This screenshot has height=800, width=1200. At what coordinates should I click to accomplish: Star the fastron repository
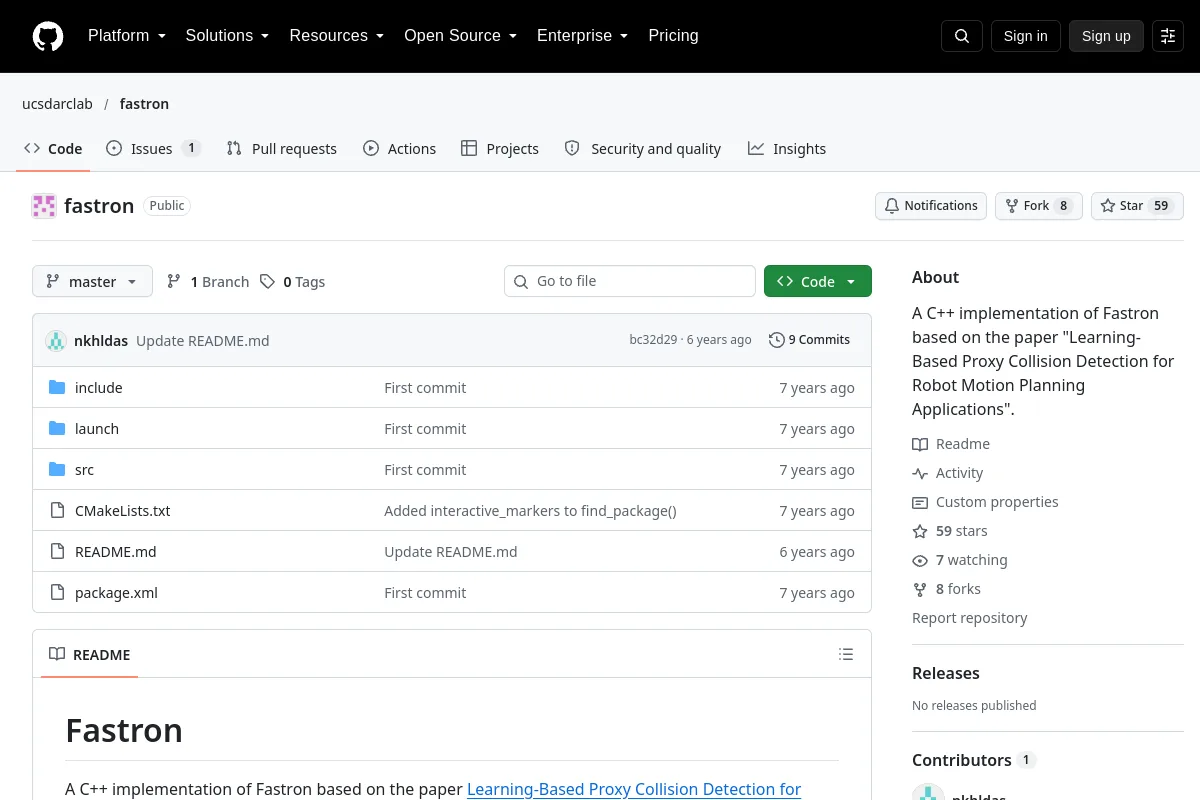1137,206
